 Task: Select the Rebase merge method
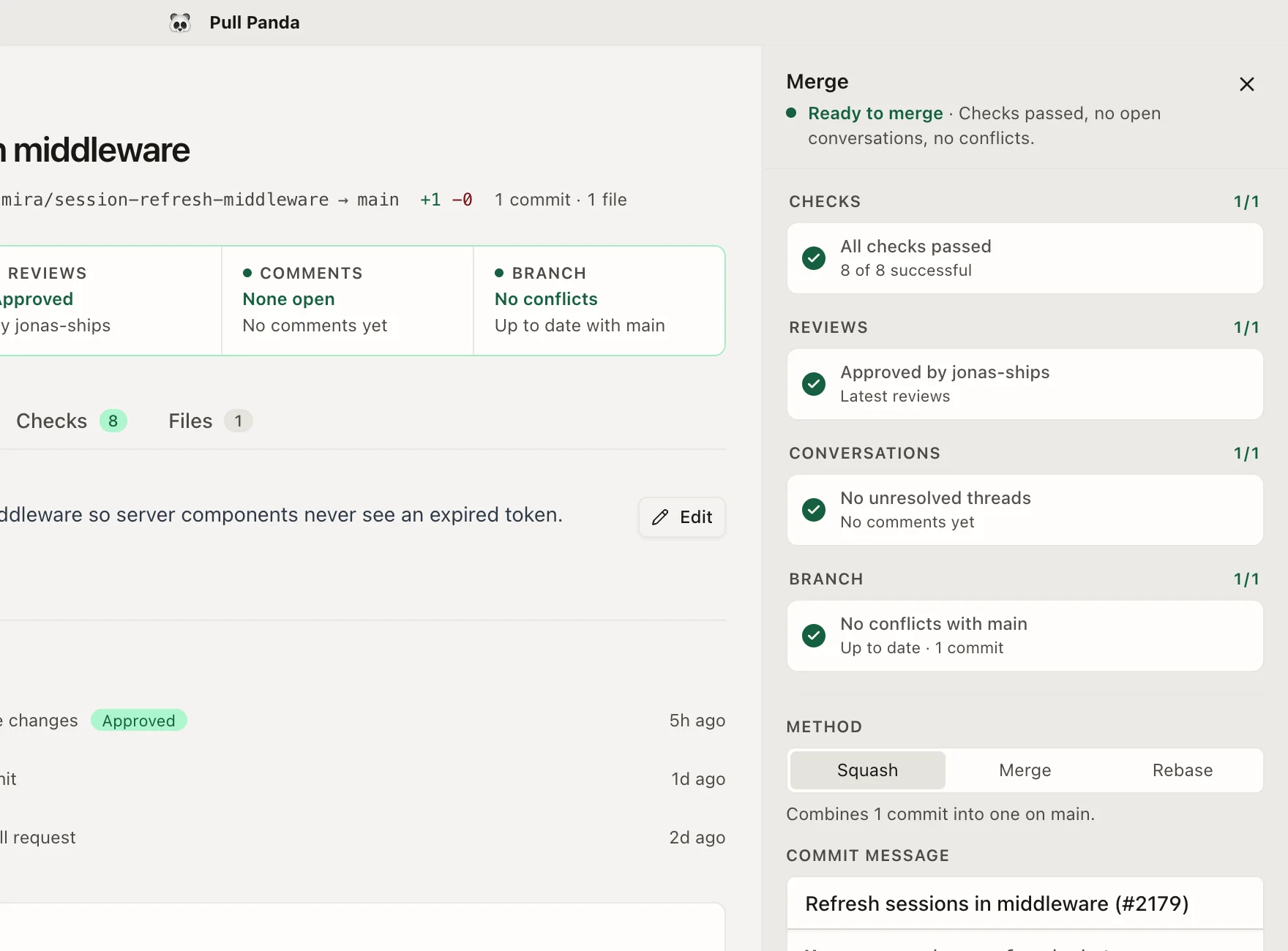coord(1183,770)
